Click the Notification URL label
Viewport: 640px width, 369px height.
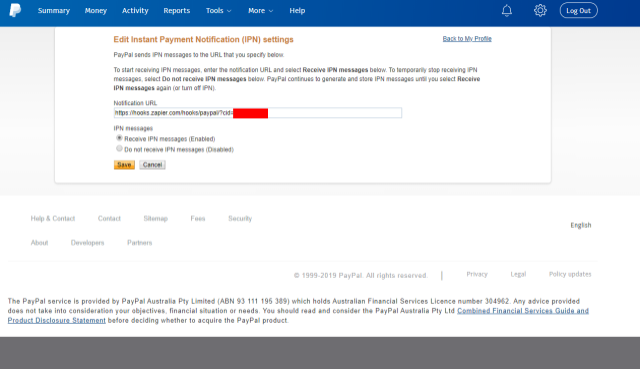pos(135,103)
